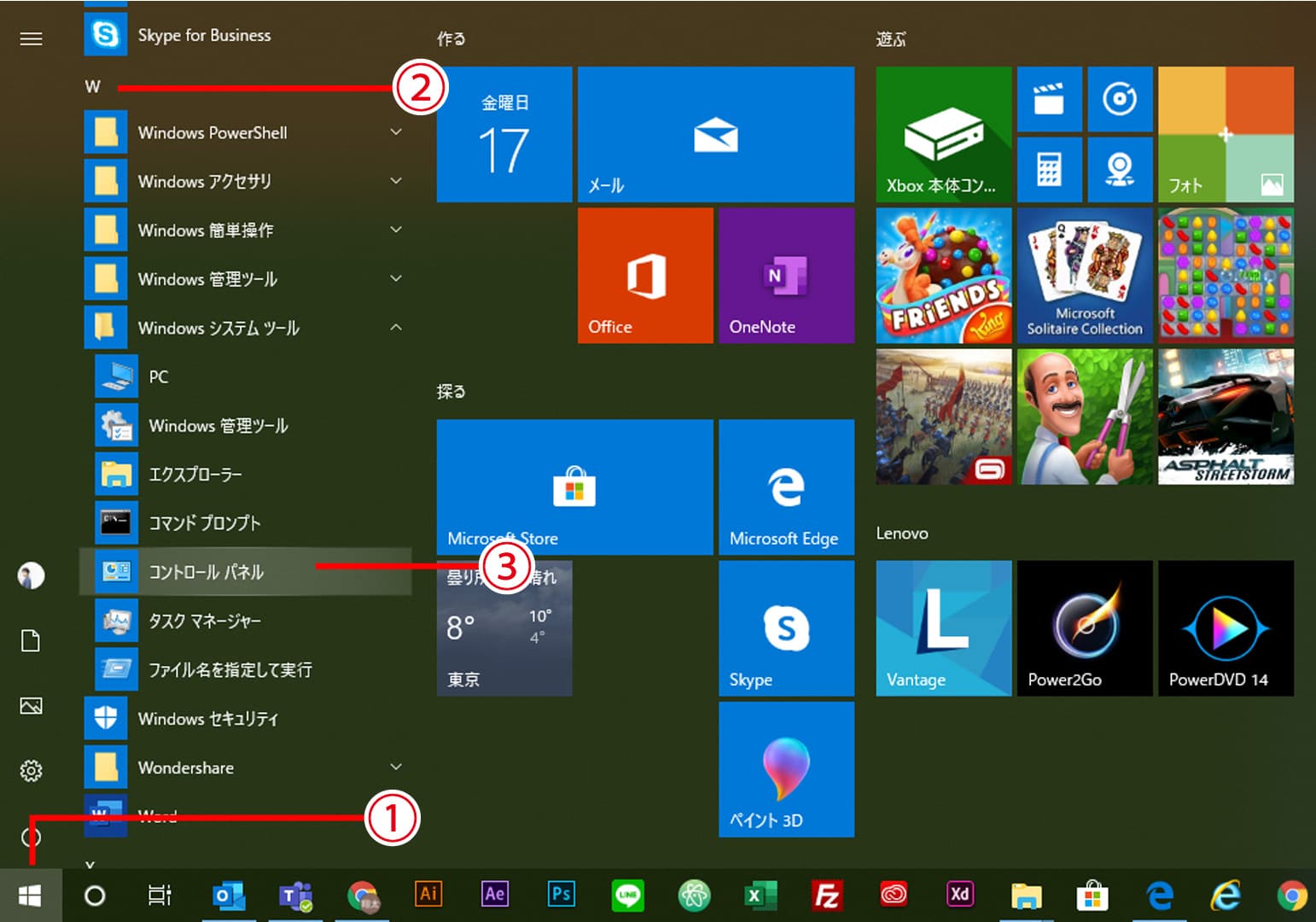Open LINE app from taskbar
Screen dimensions: 1316x922
point(627,896)
